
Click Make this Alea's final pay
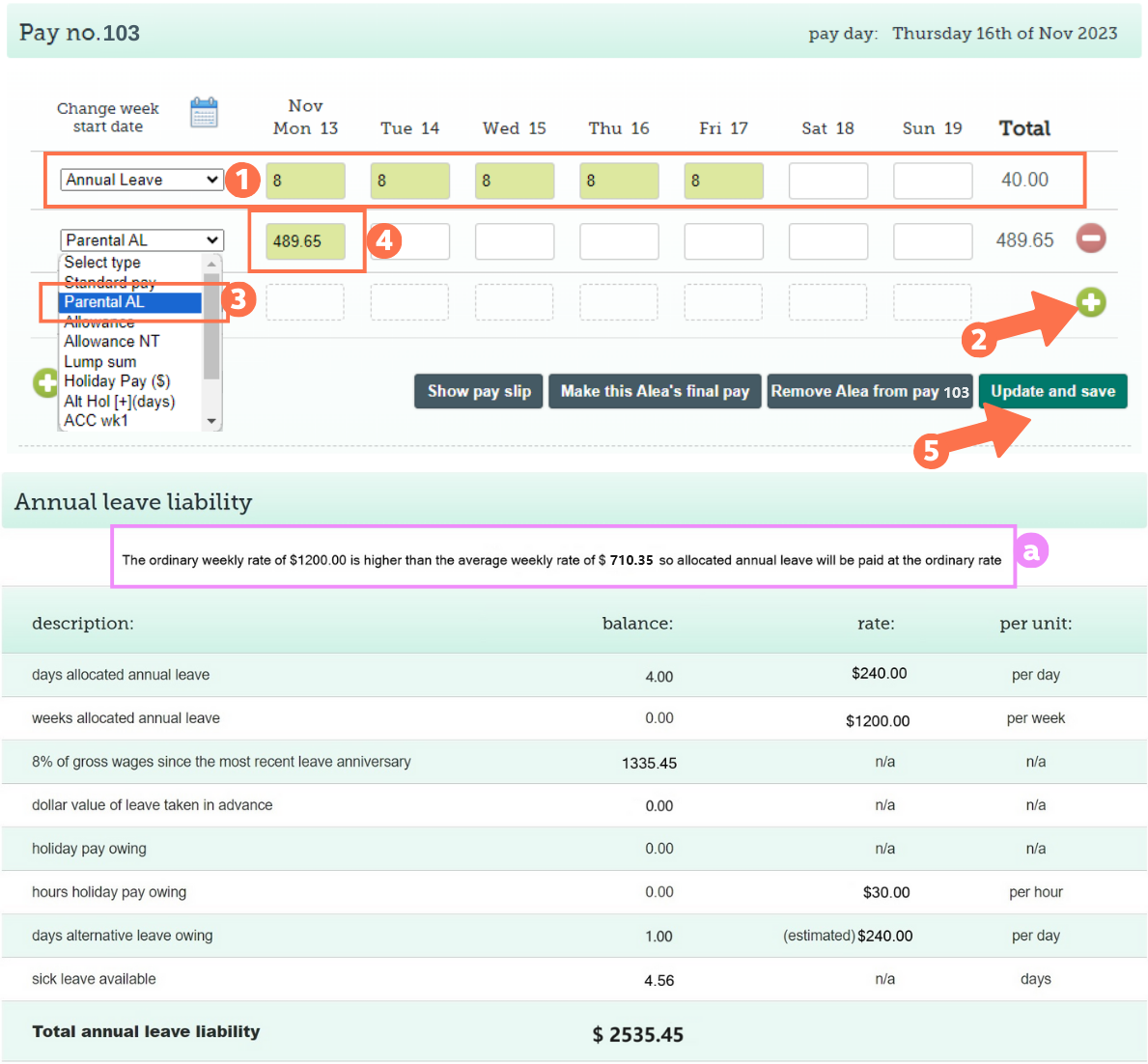click(654, 391)
